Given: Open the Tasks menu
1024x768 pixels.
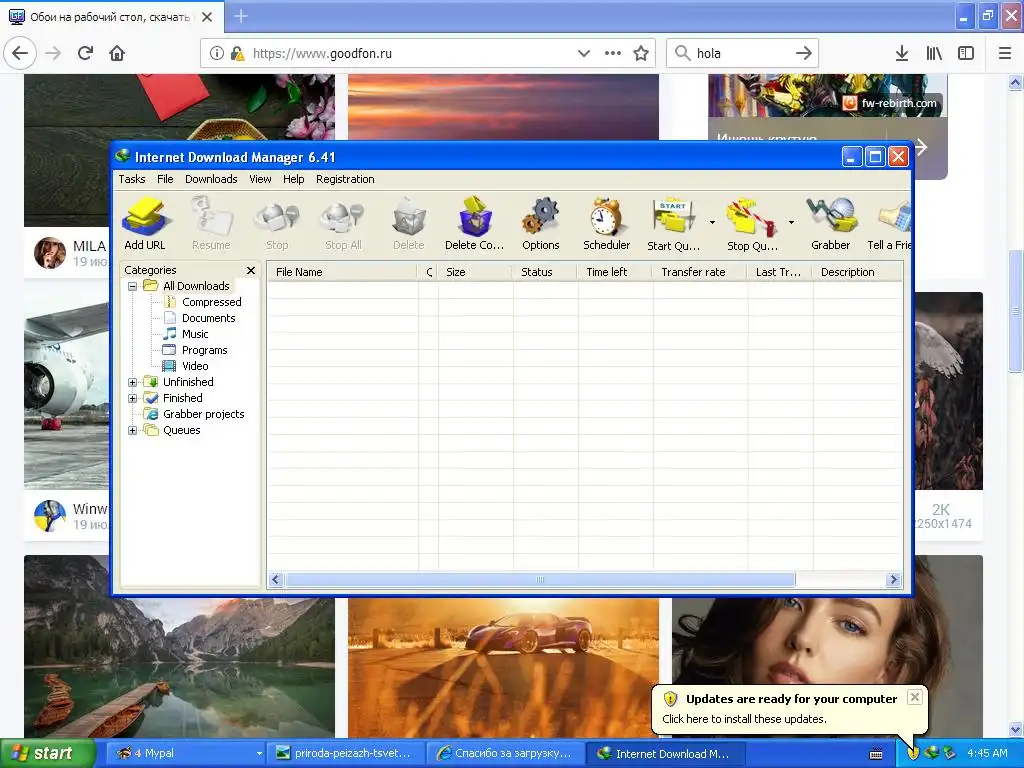Looking at the screenshot, I should click(132, 179).
